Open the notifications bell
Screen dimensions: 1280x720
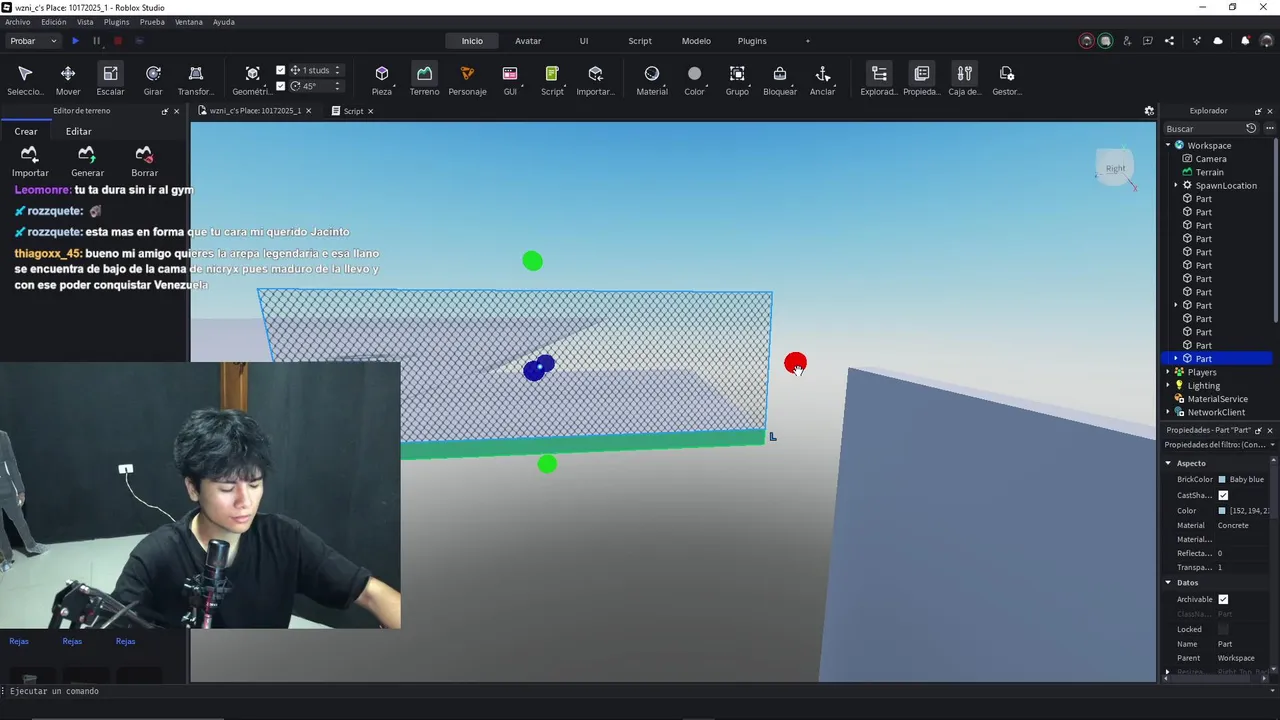(x=1245, y=41)
